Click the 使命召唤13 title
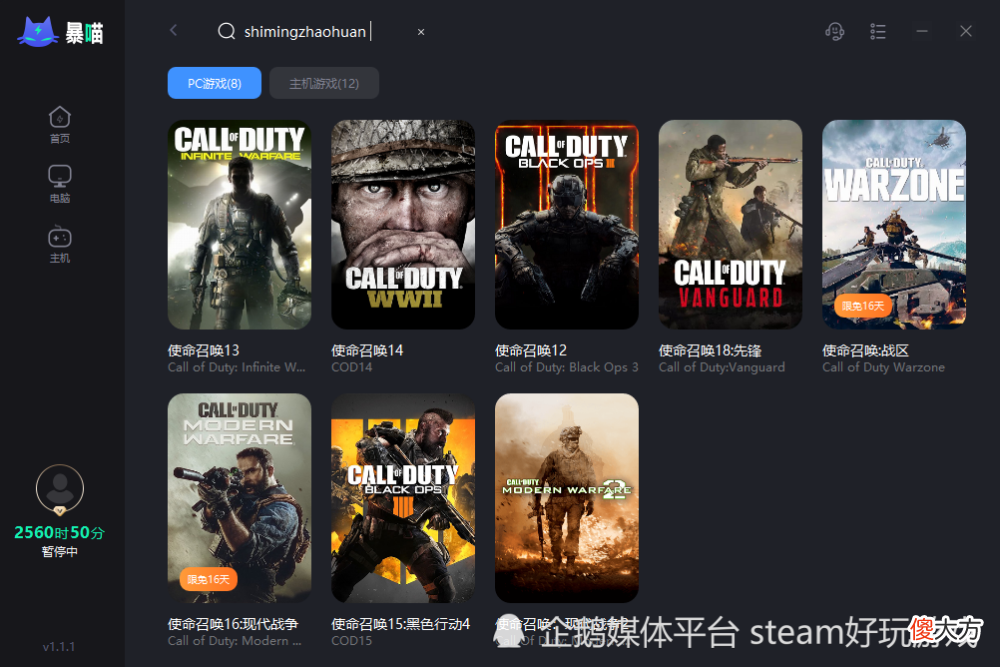 [203, 350]
